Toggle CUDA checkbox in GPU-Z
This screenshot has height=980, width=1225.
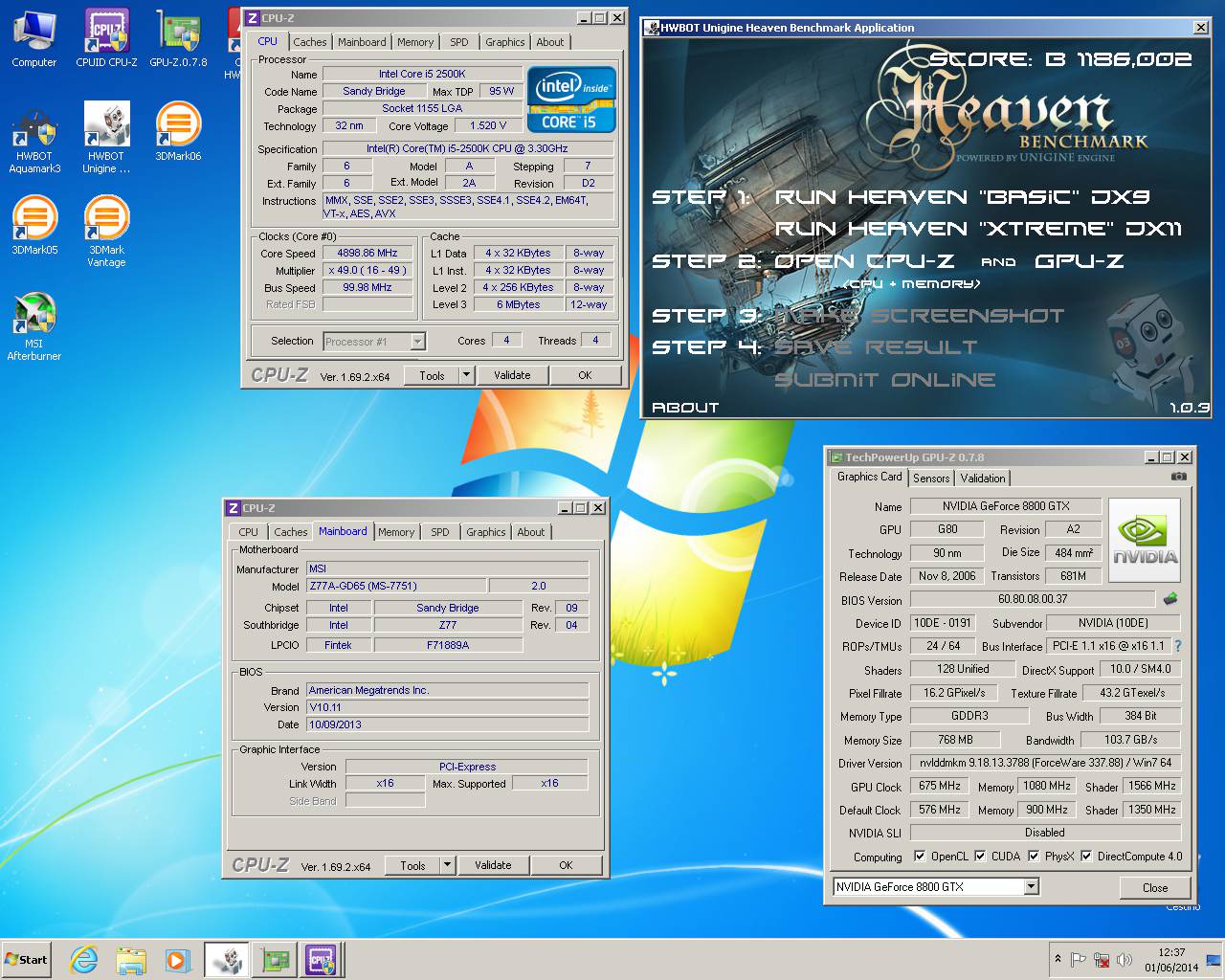pos(980,857)
